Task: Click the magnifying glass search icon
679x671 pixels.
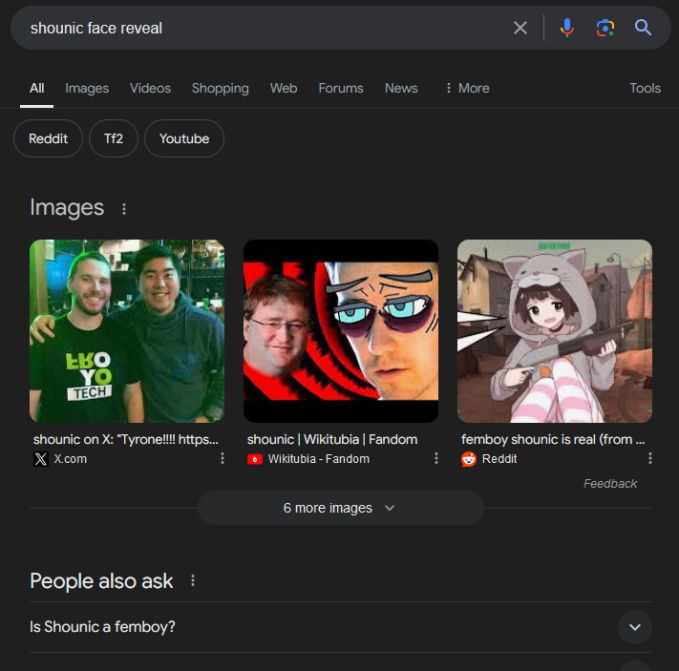Action: [643, 28]
